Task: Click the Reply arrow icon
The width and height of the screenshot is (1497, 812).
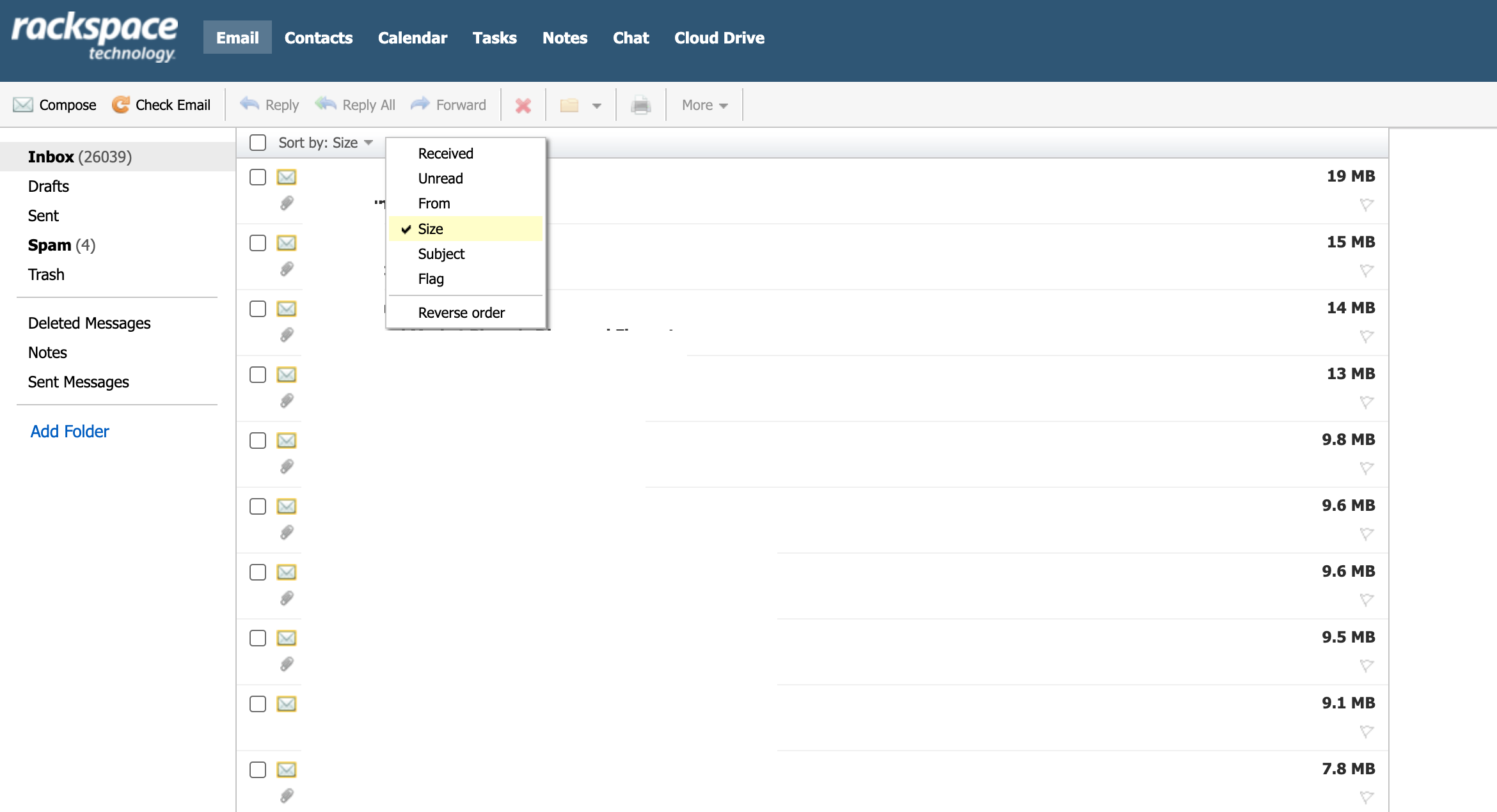Action: [x=249, y=104]
